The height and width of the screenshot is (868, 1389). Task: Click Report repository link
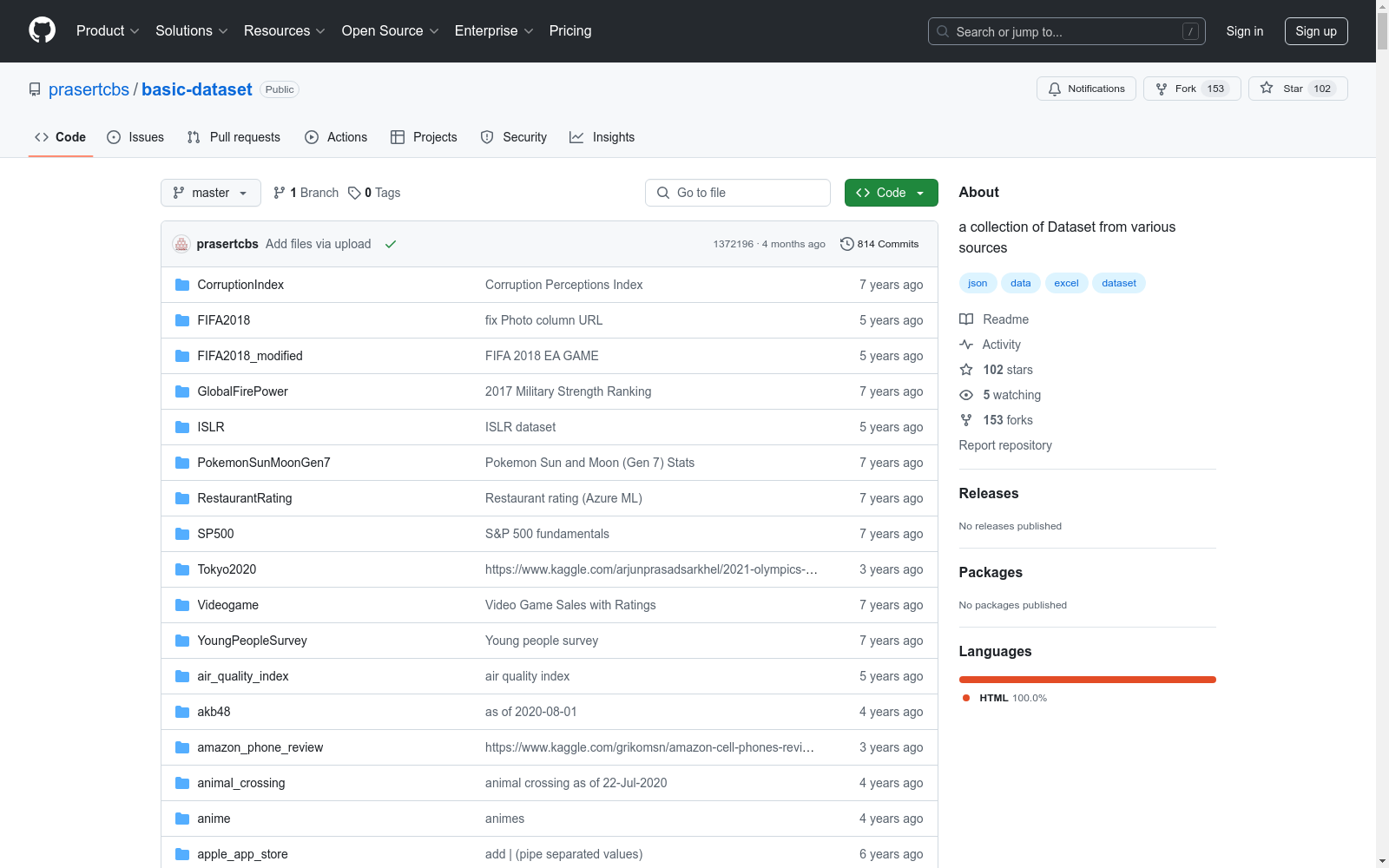tap(1005, 445)
